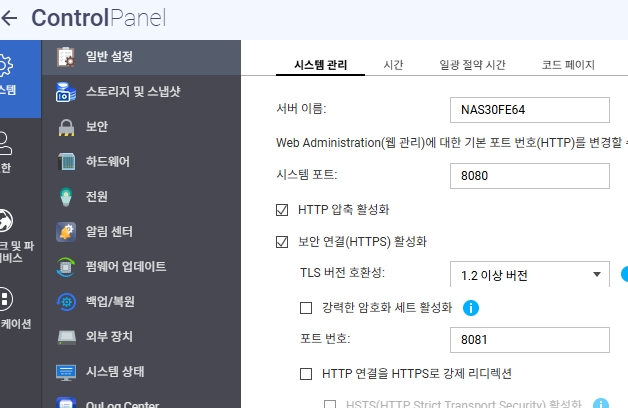The image size is (628, 408).
Task: Select the 전원 power bulb icon
Action: [x=67, y=197]
